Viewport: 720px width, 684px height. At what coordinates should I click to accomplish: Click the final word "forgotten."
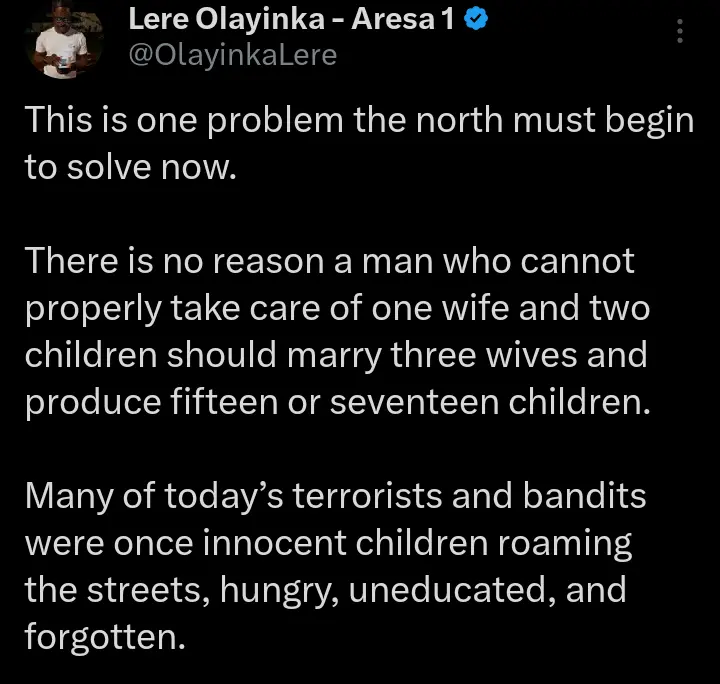[x=105, y=636]
